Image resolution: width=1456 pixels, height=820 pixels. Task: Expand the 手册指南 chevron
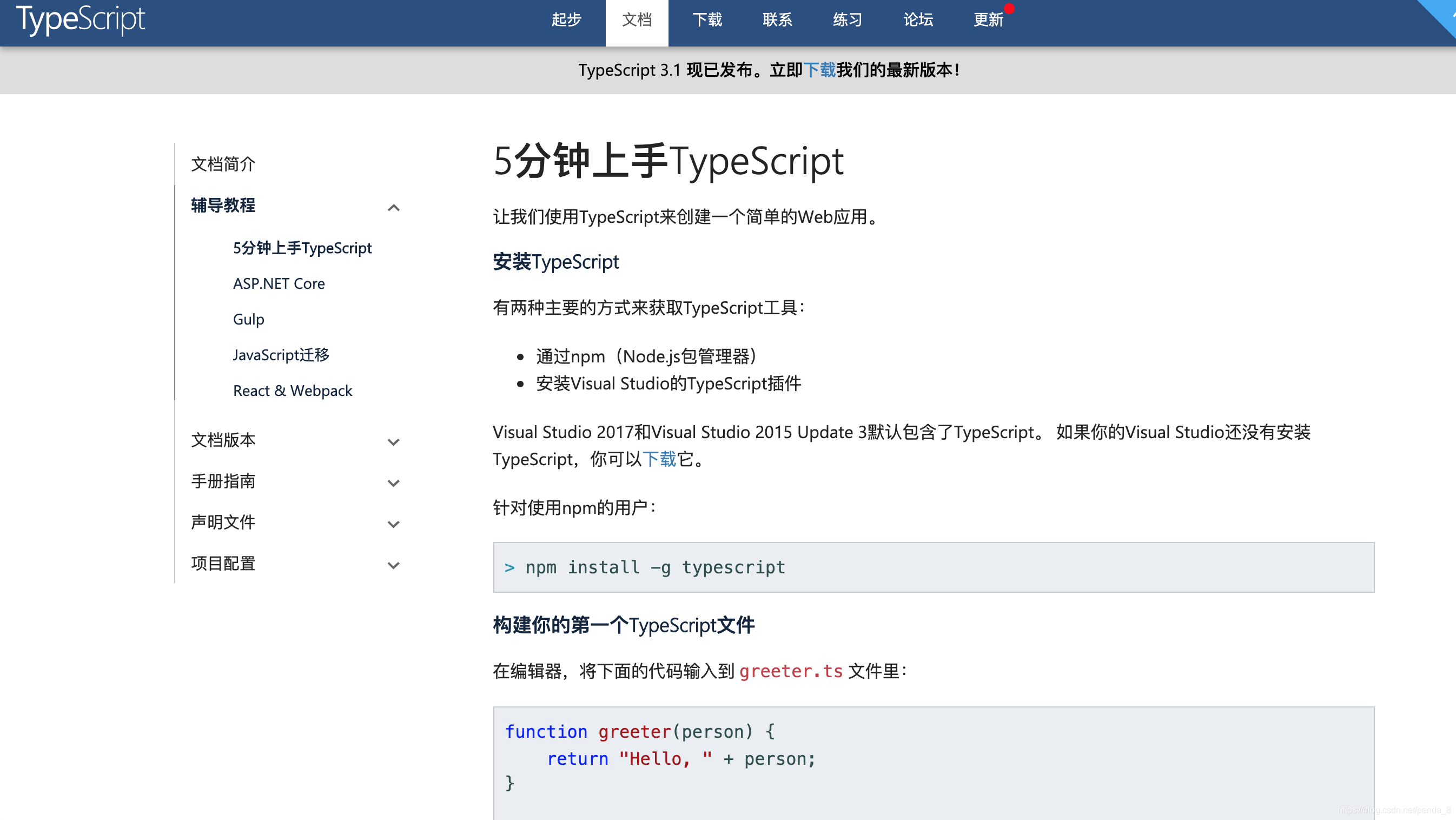394,483
